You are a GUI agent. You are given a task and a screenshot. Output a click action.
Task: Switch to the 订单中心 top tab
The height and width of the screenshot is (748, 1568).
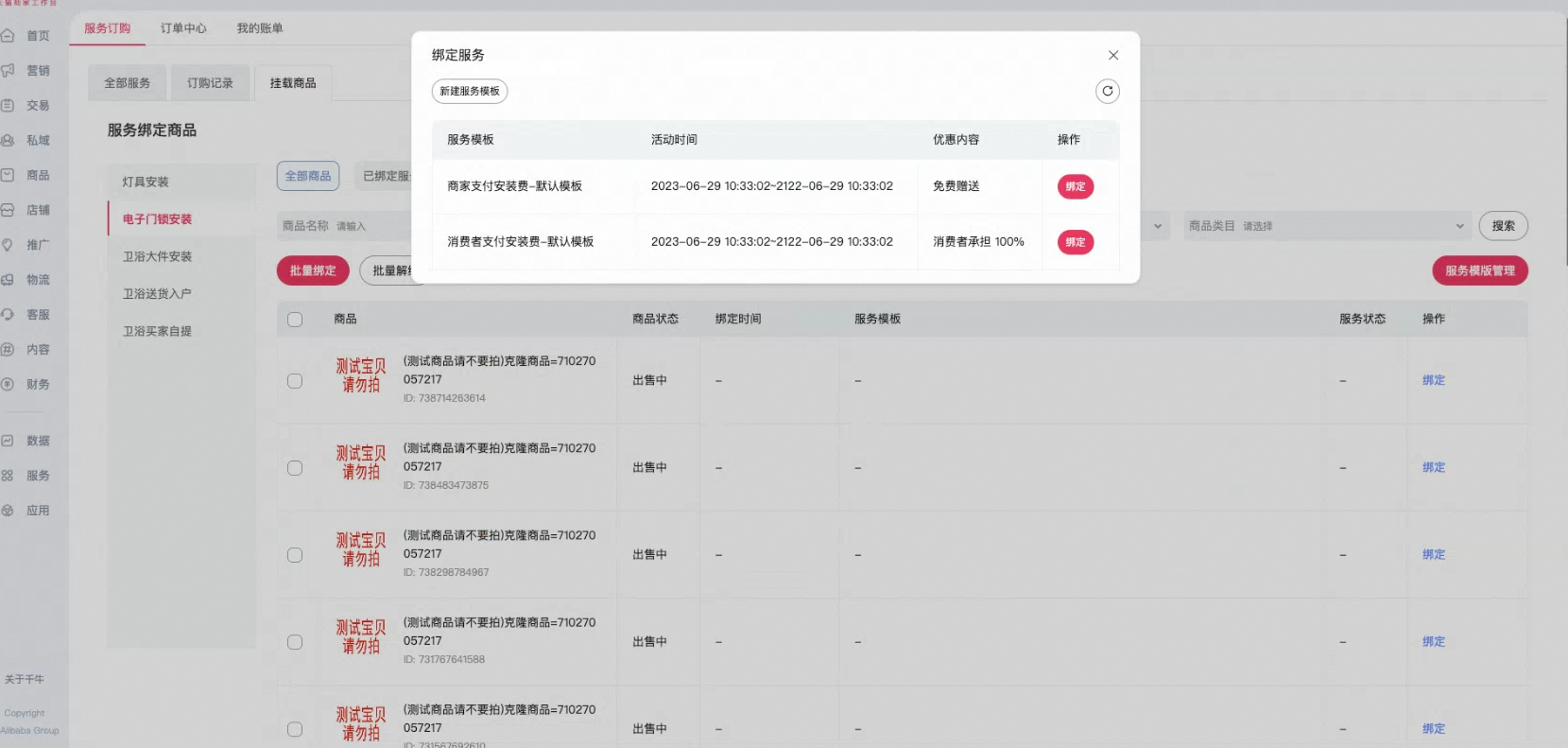pos(183,28)
